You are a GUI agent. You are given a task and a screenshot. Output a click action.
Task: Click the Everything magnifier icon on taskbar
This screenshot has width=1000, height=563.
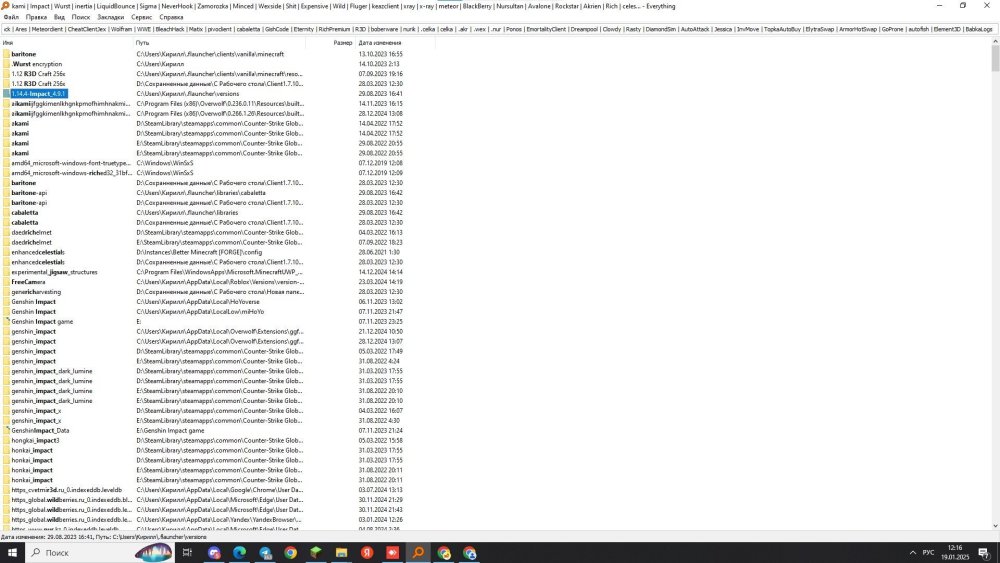[418, 552]
